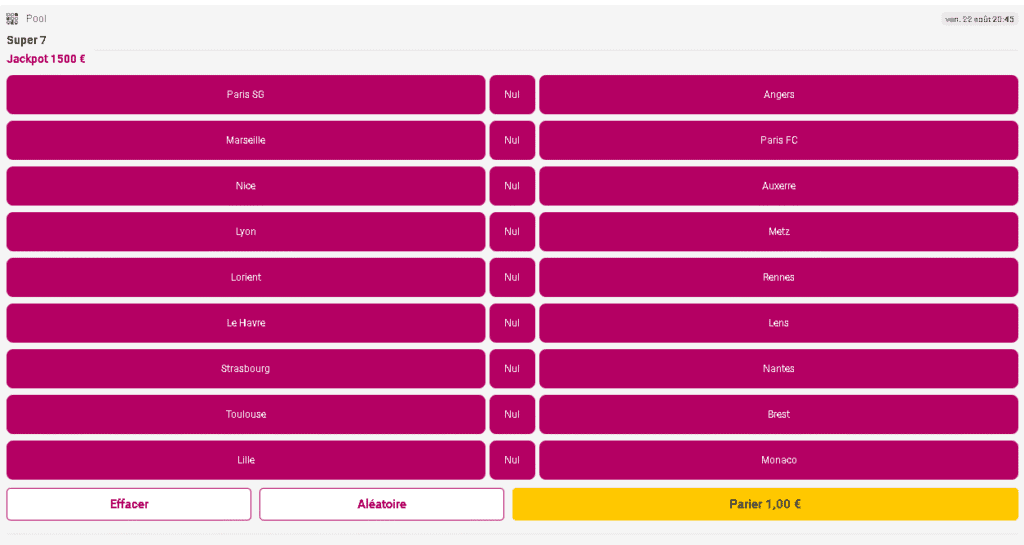Pick Lyon to win
This screenshot has height=545, width=1024.
point(245,232)
